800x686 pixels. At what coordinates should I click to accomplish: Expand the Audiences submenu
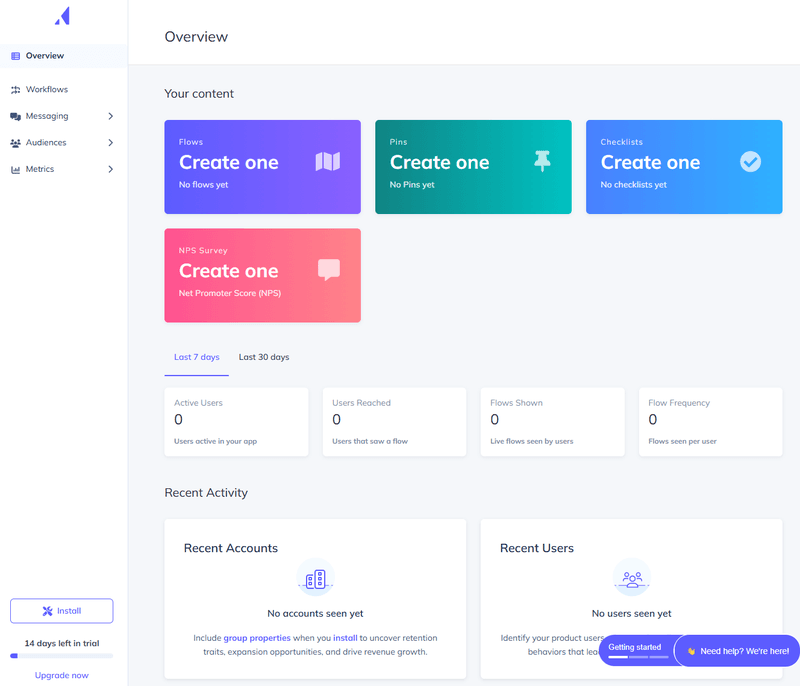pos(113,143)
